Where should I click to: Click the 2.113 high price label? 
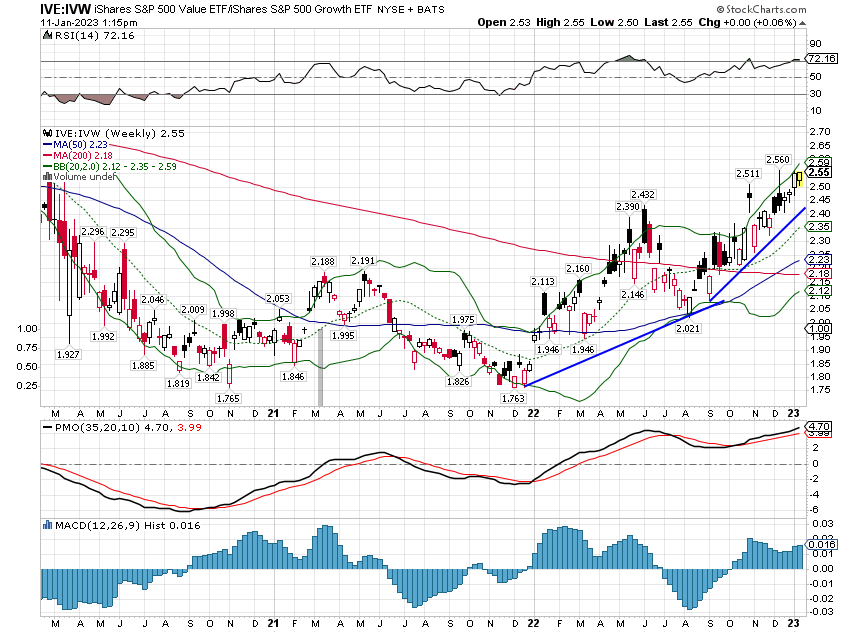coord(543,282)
